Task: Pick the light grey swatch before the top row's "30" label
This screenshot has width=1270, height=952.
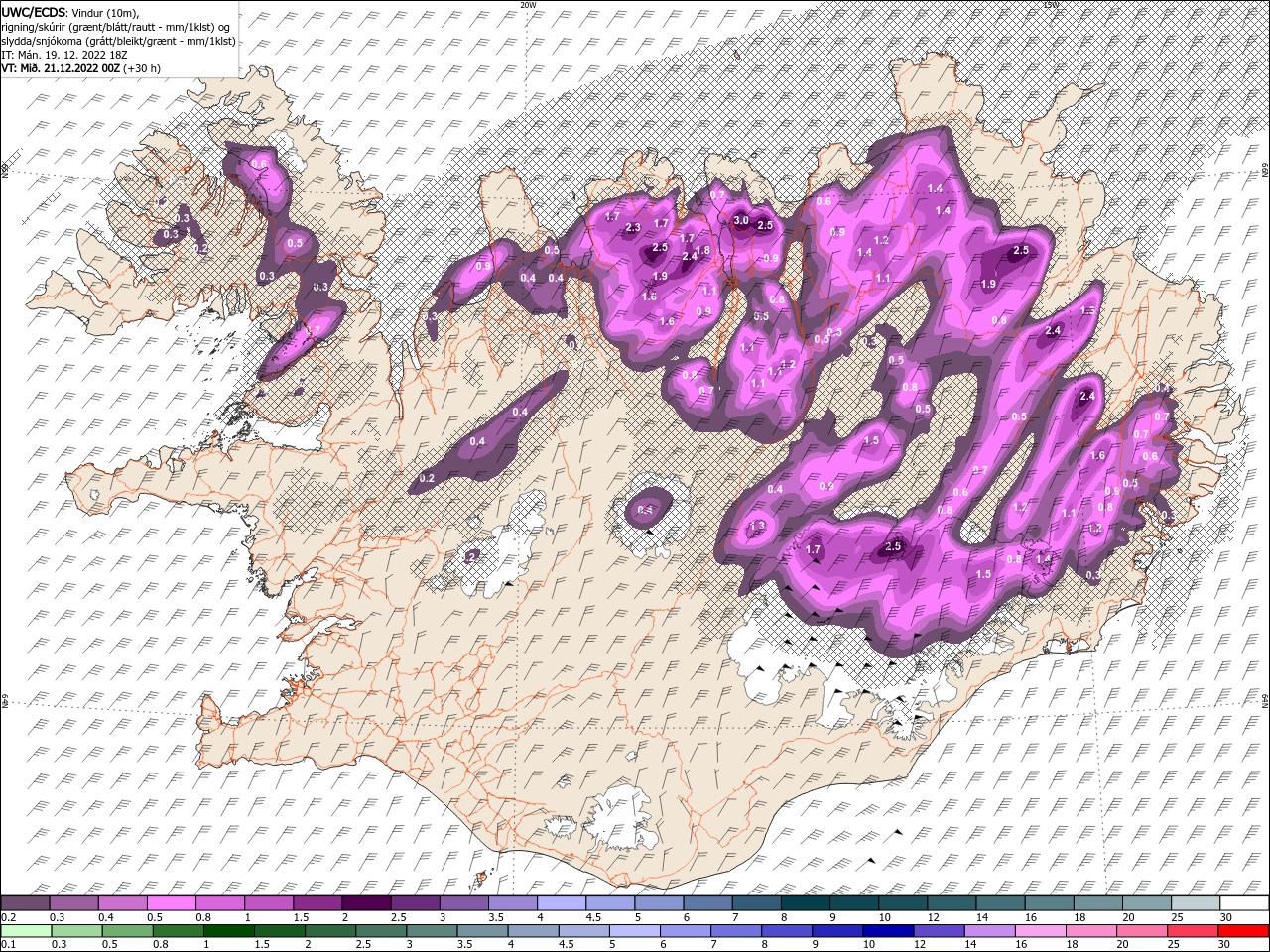Action: coord(1195,903)
